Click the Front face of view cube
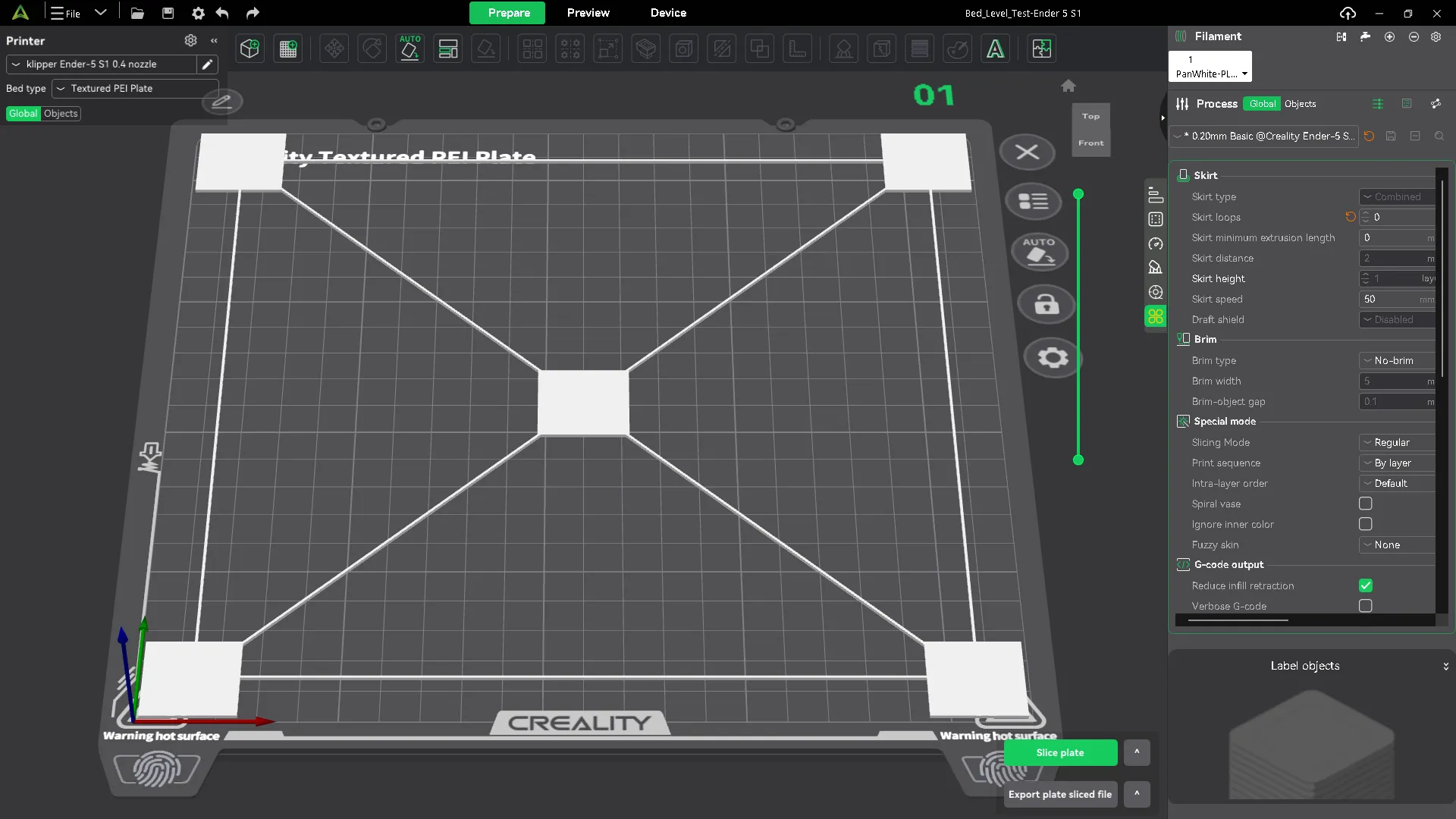The width and height of the screenshot is (1456, 819). pos(1090,143)
